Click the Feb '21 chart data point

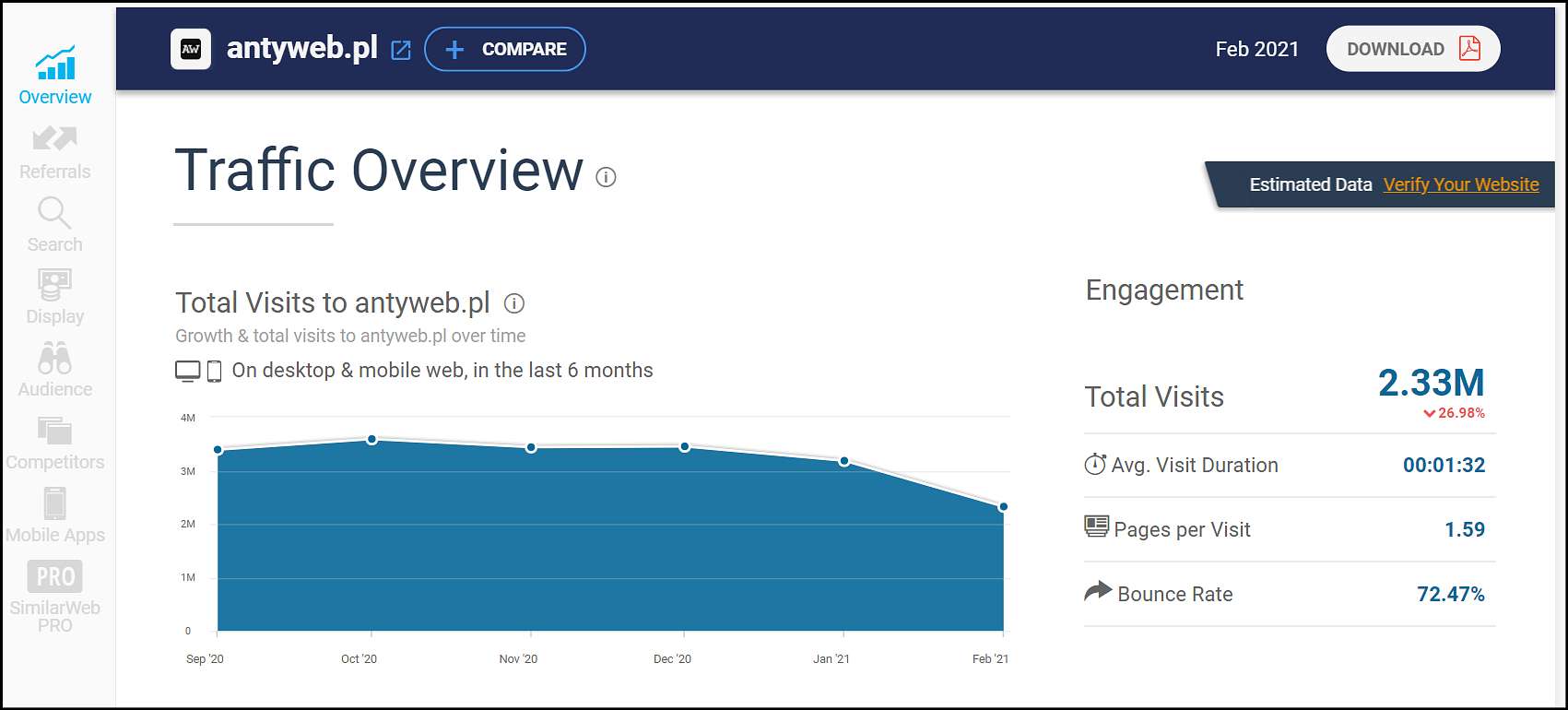pos(1004,507)
